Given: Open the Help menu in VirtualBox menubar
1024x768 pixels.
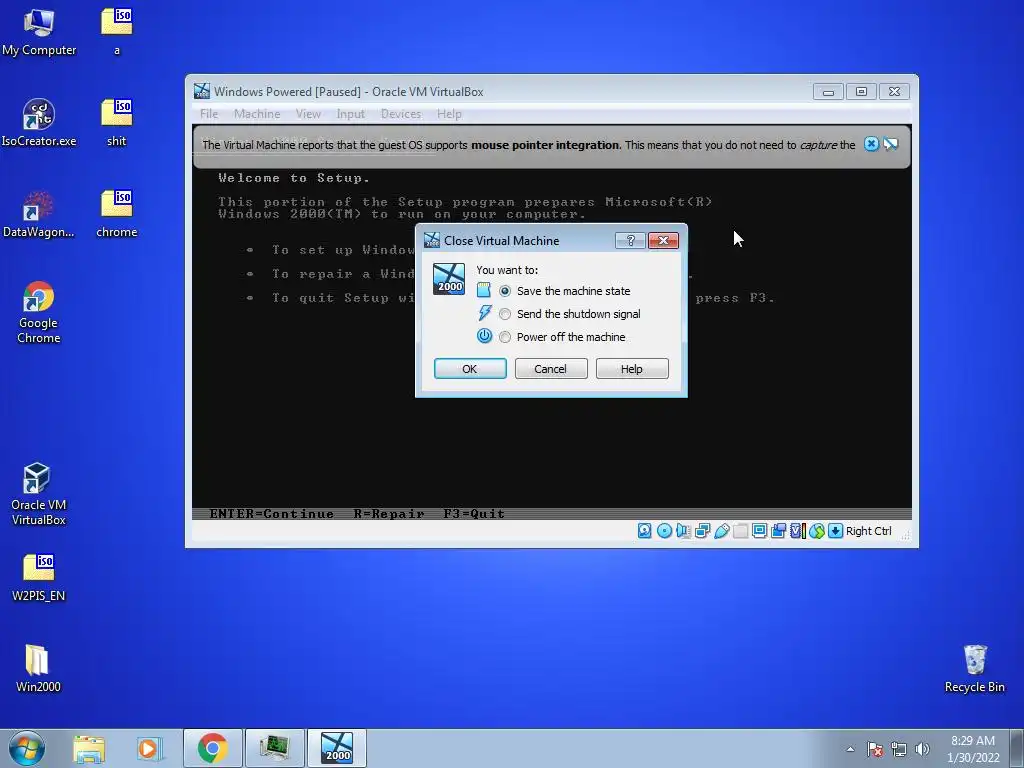Looking at the screenshot, I should (x=449, y=114).
